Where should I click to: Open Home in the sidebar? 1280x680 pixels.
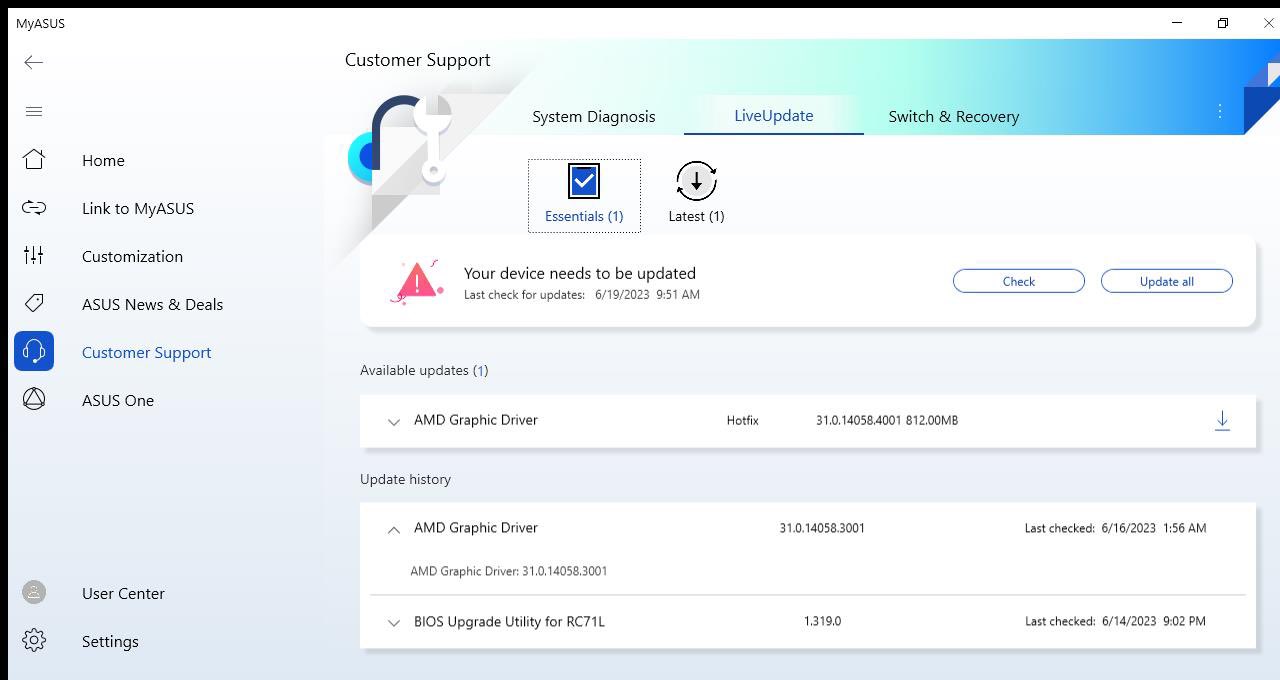click(103, 160)
